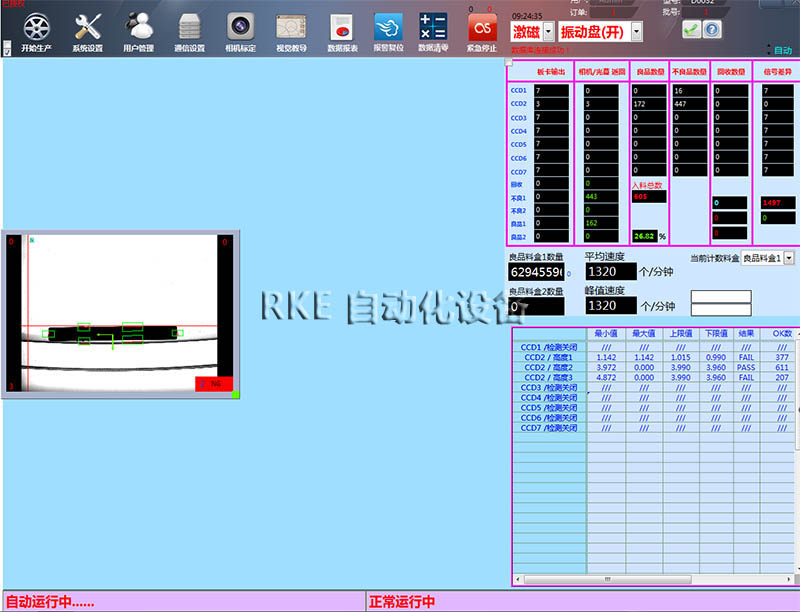Click the camera inspection image preview

click(x=121, y=313)
